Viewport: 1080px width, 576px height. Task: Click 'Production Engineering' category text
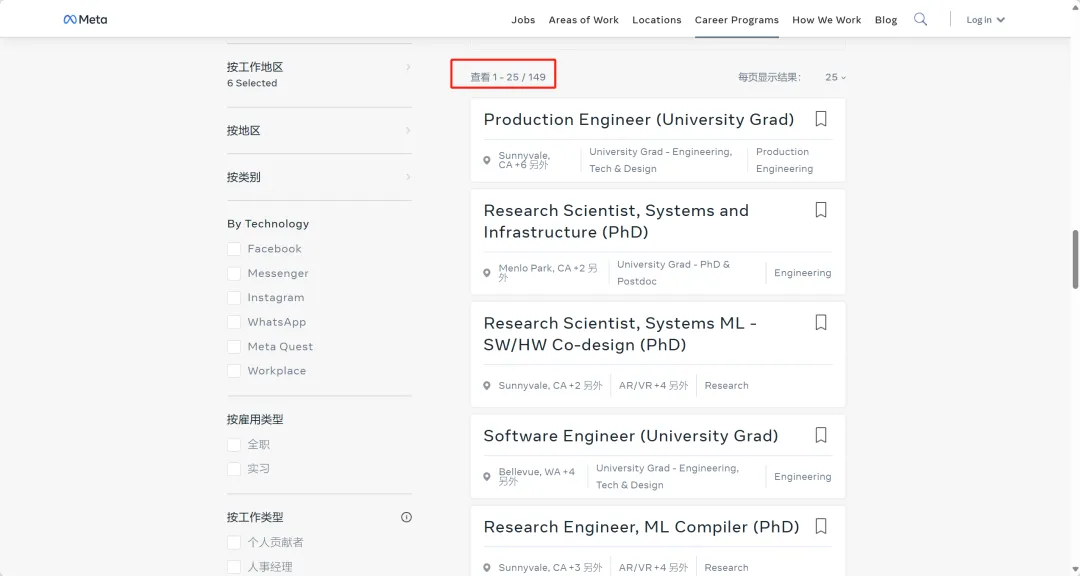(x=785, y=160)
